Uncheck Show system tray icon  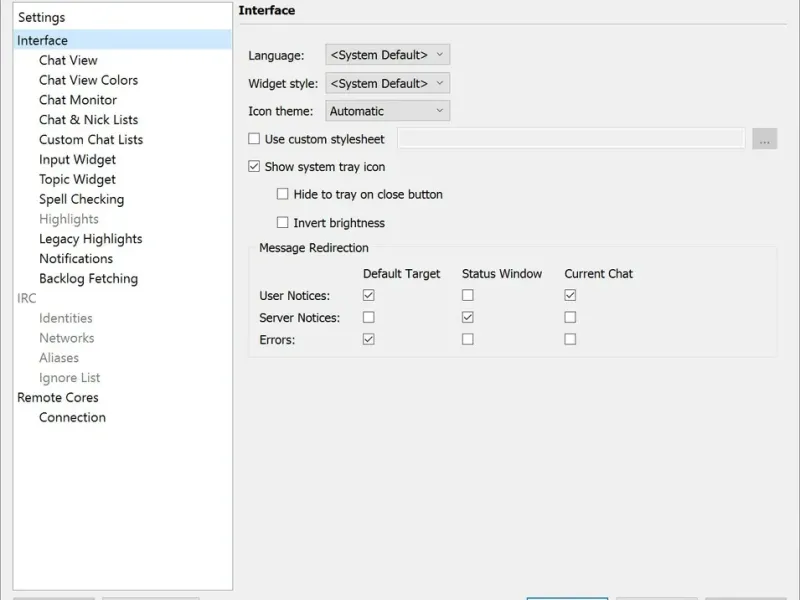coord(254,166)
